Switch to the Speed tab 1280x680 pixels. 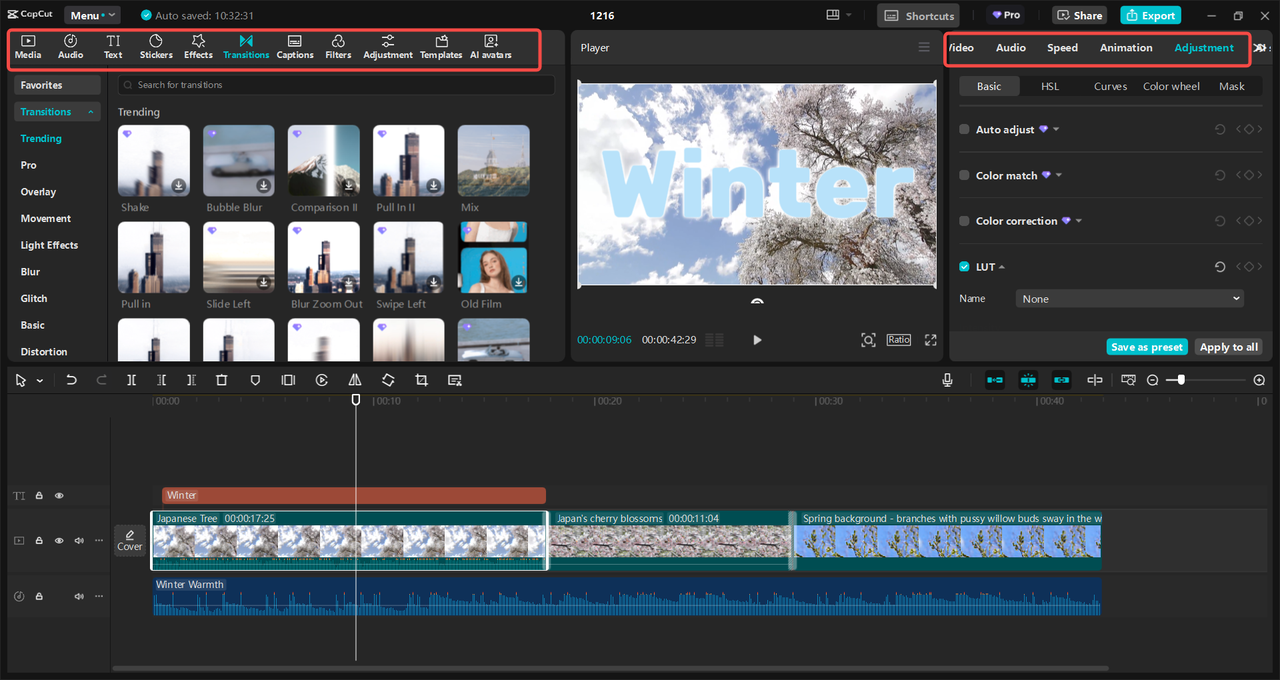pos(1062,48)
